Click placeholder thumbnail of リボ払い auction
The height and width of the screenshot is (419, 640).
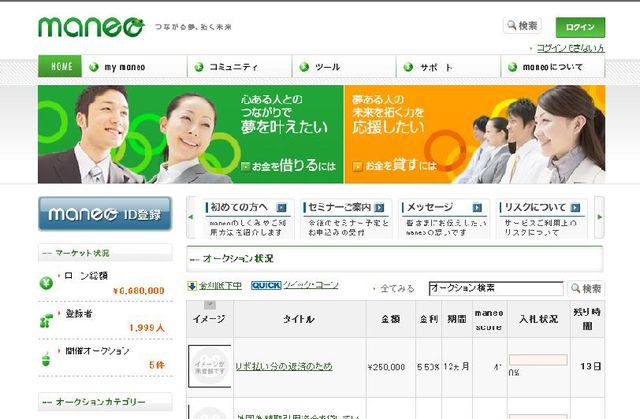coord(209,366)
